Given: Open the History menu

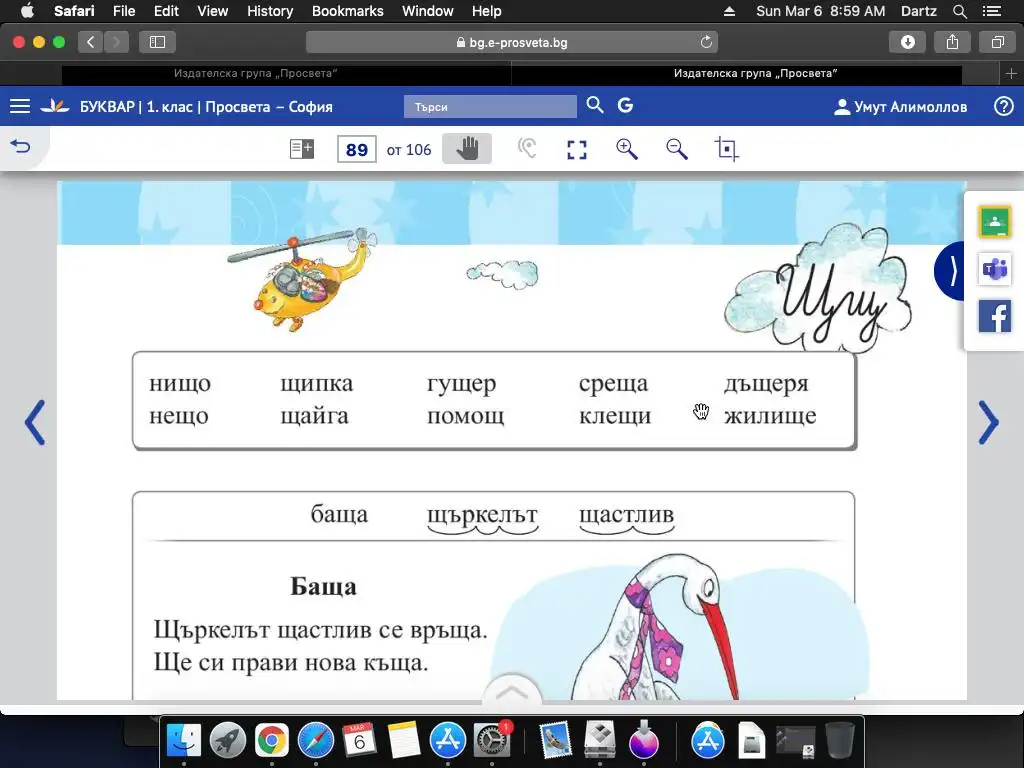Looking at the screenshot, I should pos(270,11).
